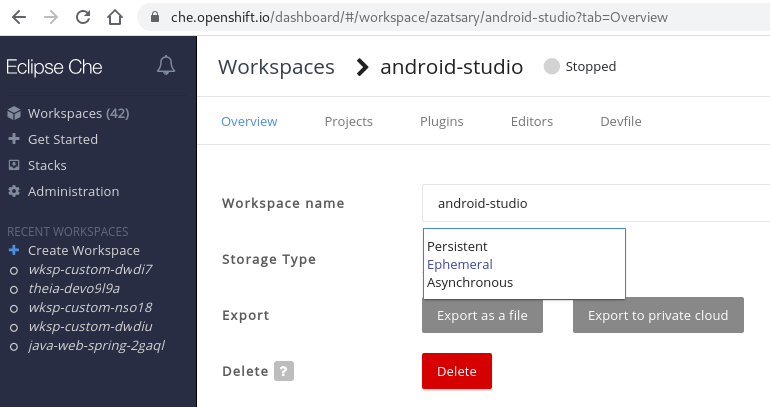
Task: Click the notification bell icon
Action: click(166, 65)
